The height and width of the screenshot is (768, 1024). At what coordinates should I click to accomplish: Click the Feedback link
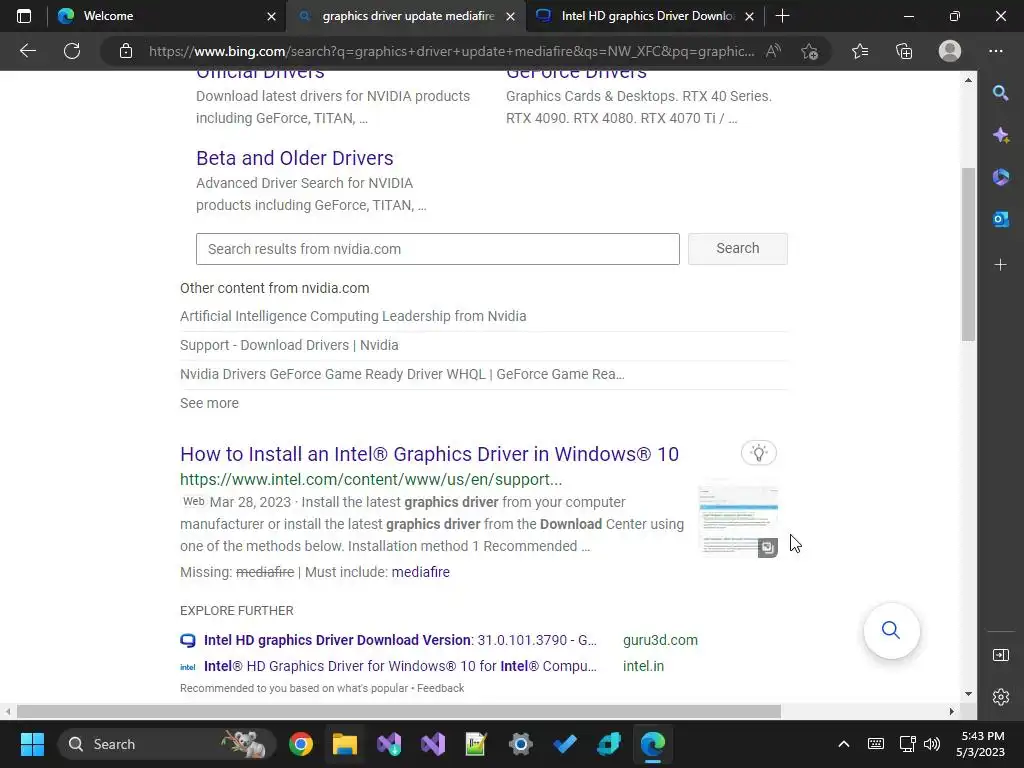440,688
